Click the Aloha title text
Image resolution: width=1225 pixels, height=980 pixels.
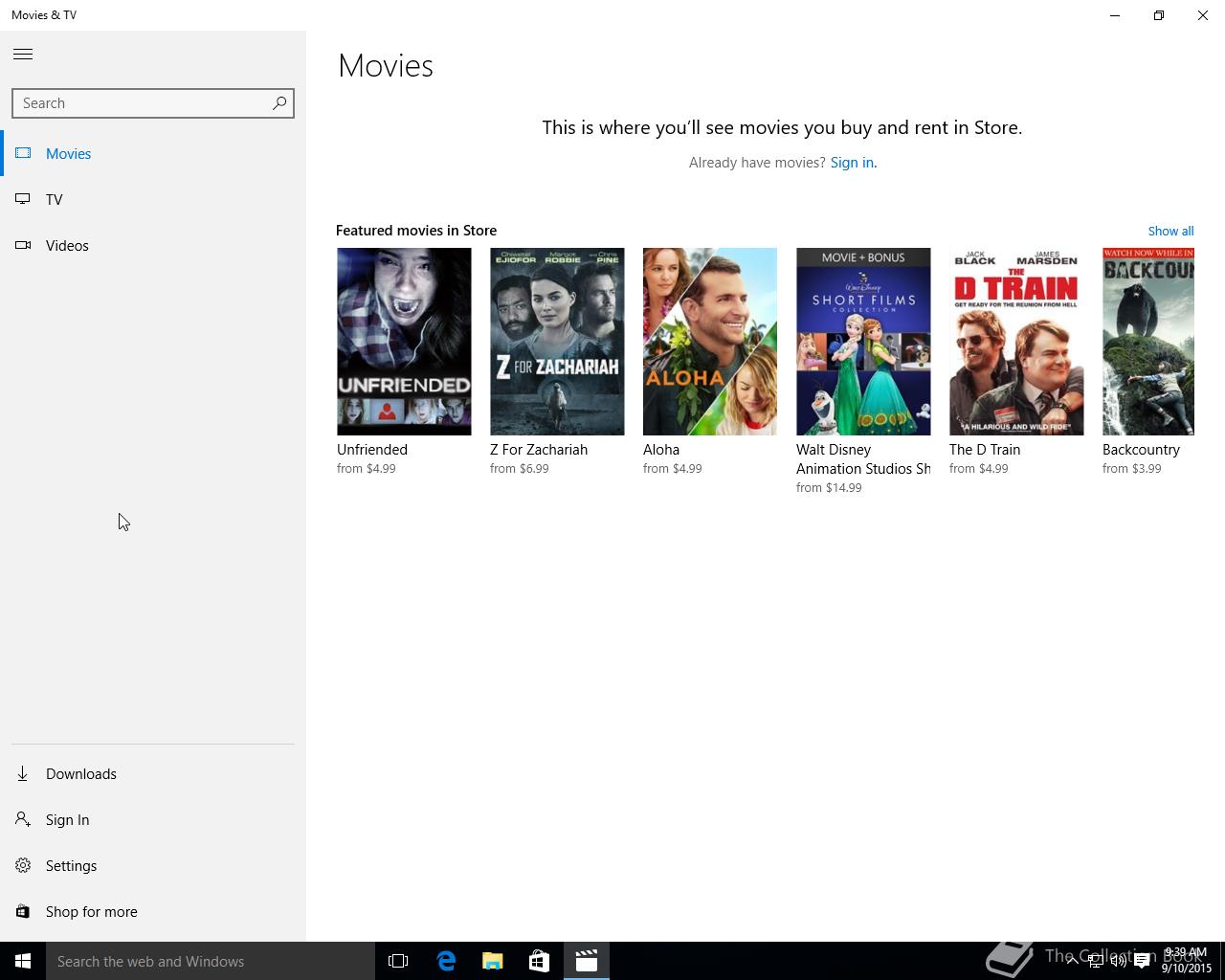tap(661, 450)
